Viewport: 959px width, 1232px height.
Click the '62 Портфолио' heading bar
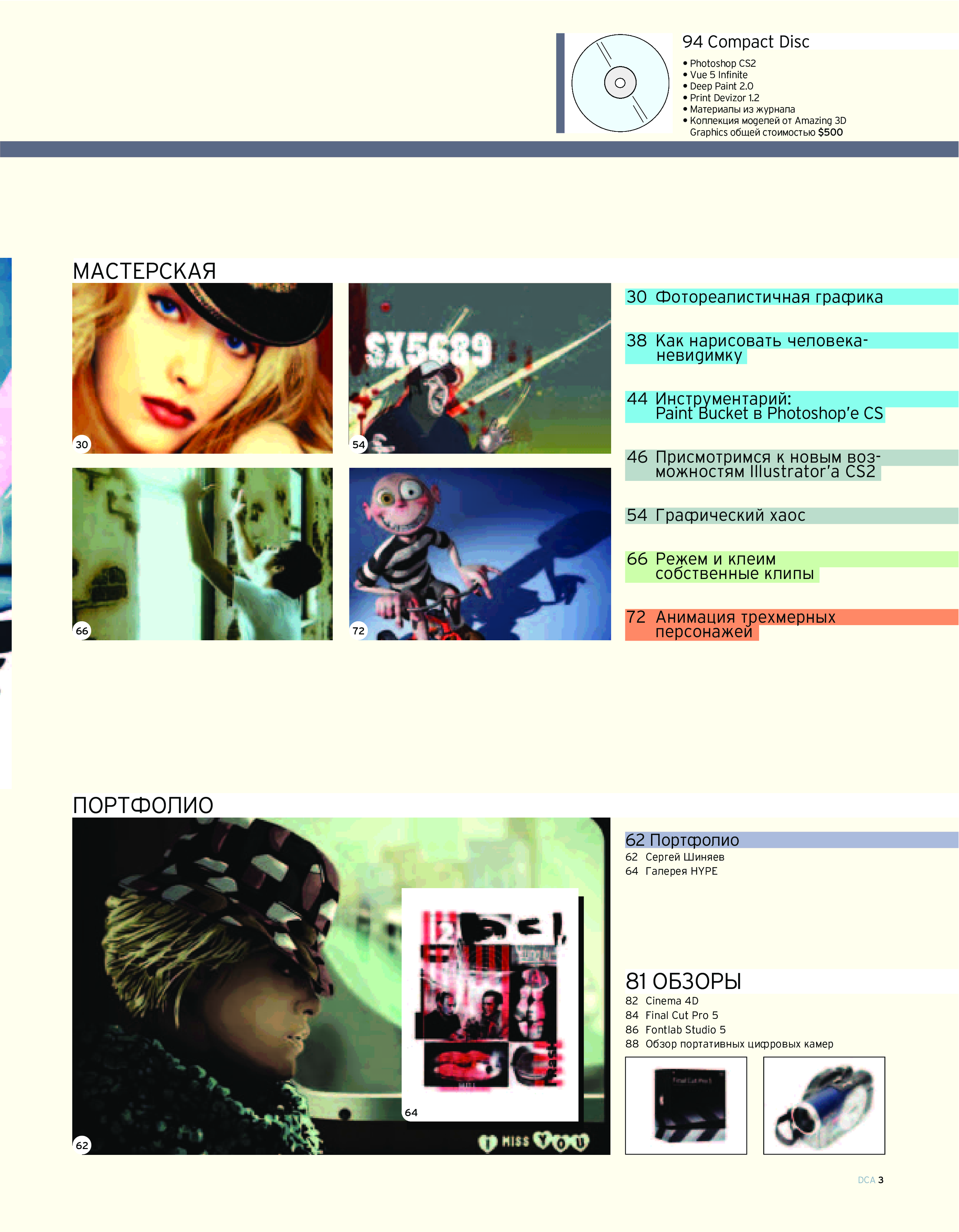coord(682,840)
